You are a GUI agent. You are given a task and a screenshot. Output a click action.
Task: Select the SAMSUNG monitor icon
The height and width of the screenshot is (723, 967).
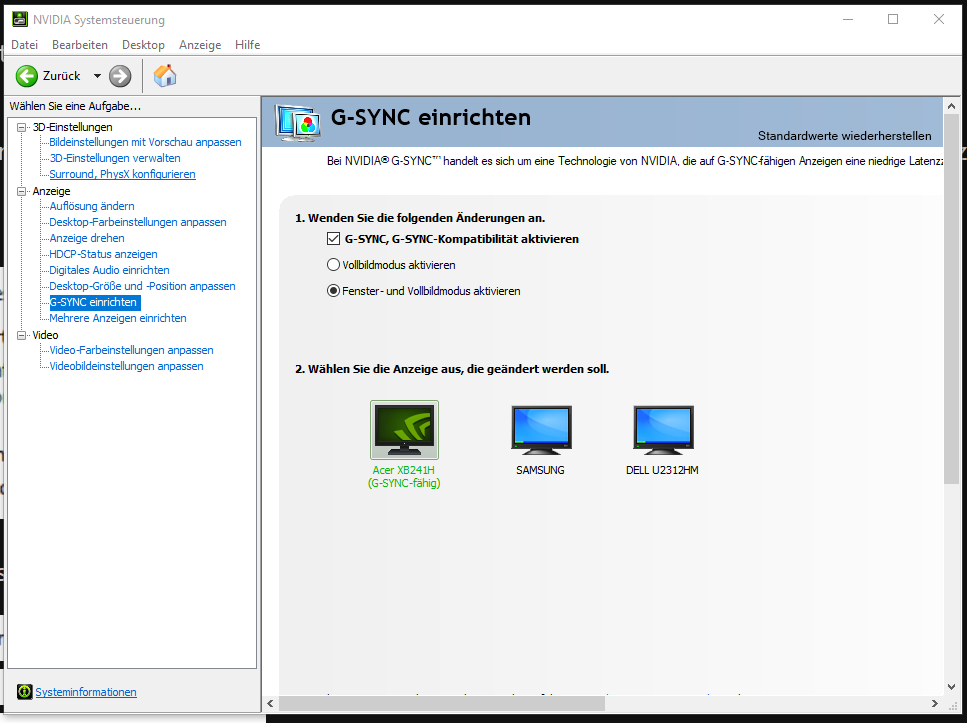tap(541, 430)
